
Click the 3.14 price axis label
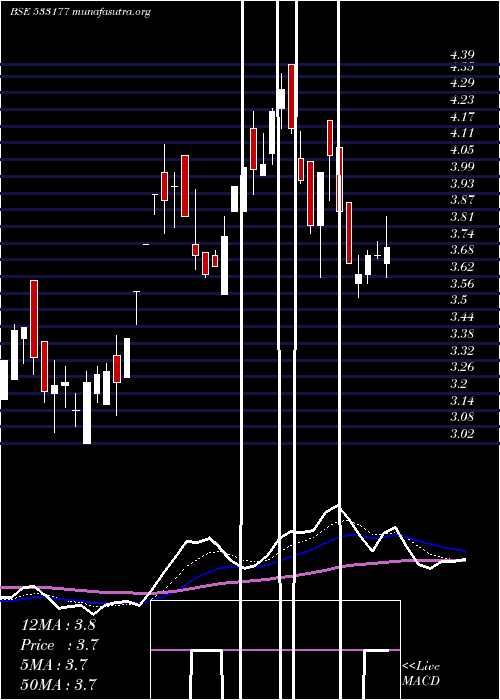click(462, 400)
